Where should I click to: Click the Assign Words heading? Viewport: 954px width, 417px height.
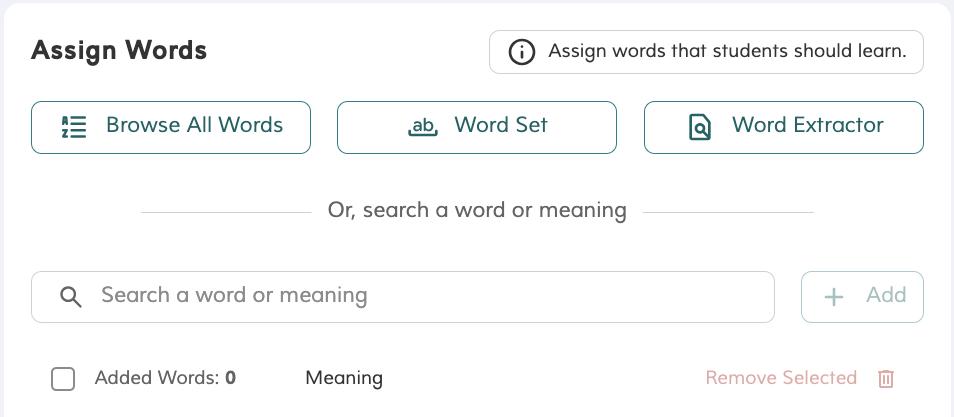click(x=119, y=51)
